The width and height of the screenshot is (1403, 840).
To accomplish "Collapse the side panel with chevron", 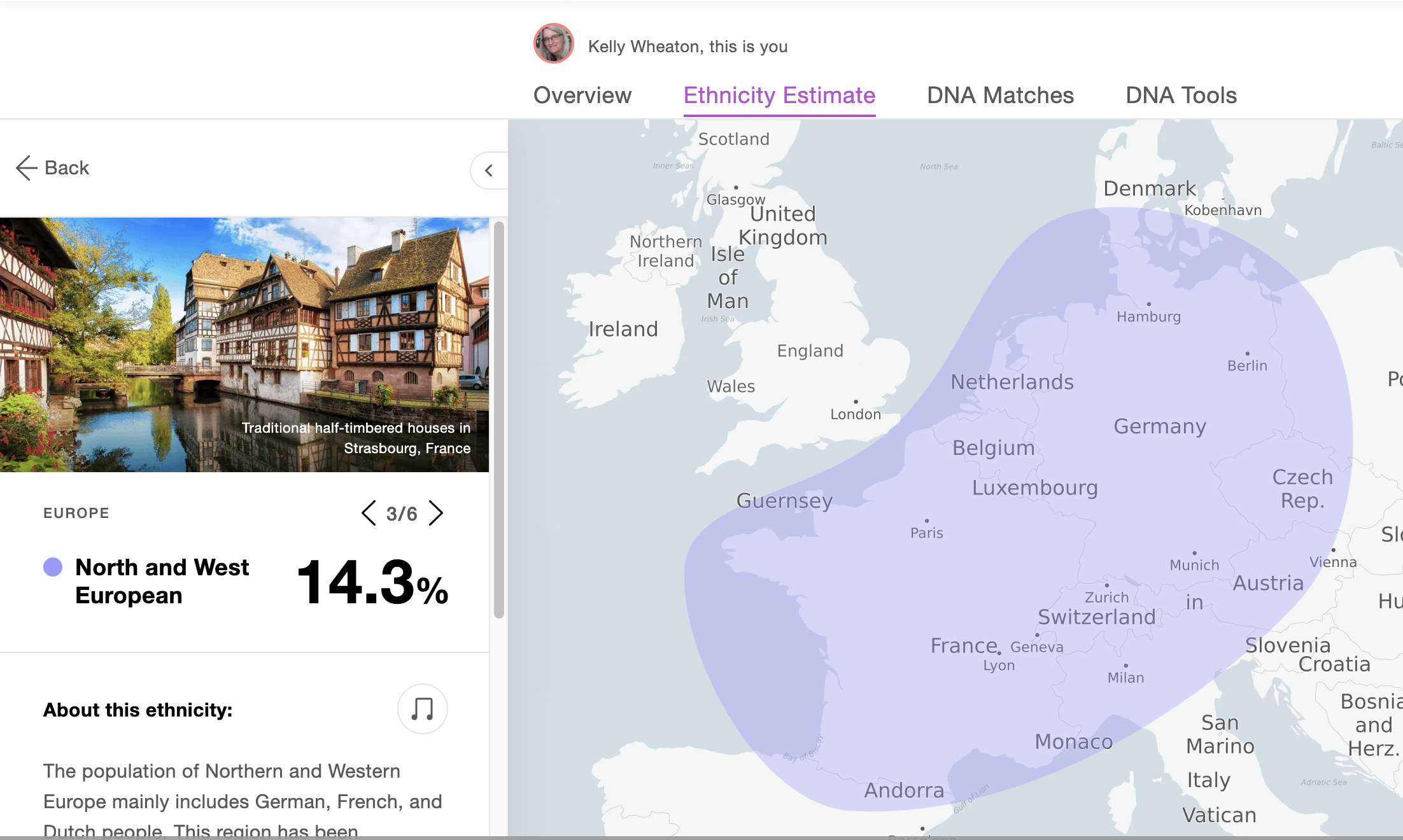I will [x=489, y=171].
